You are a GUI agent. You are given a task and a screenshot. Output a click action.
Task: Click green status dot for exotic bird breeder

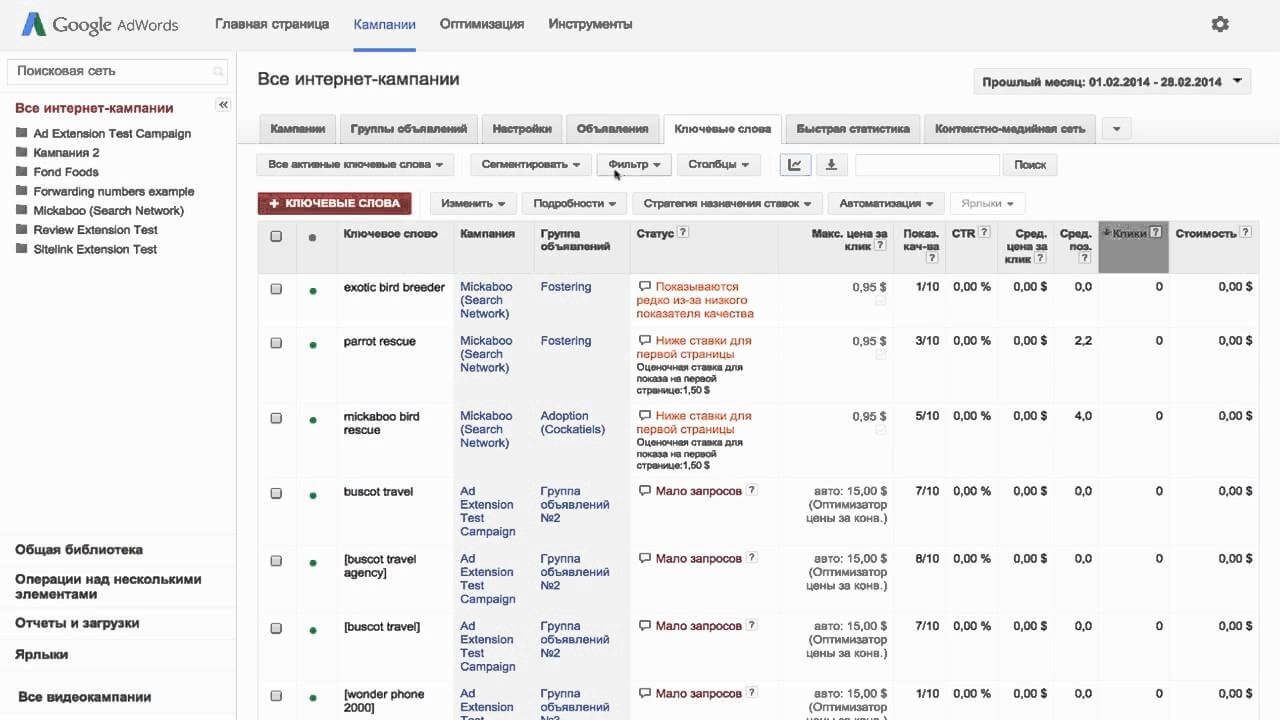coord(313,290)
